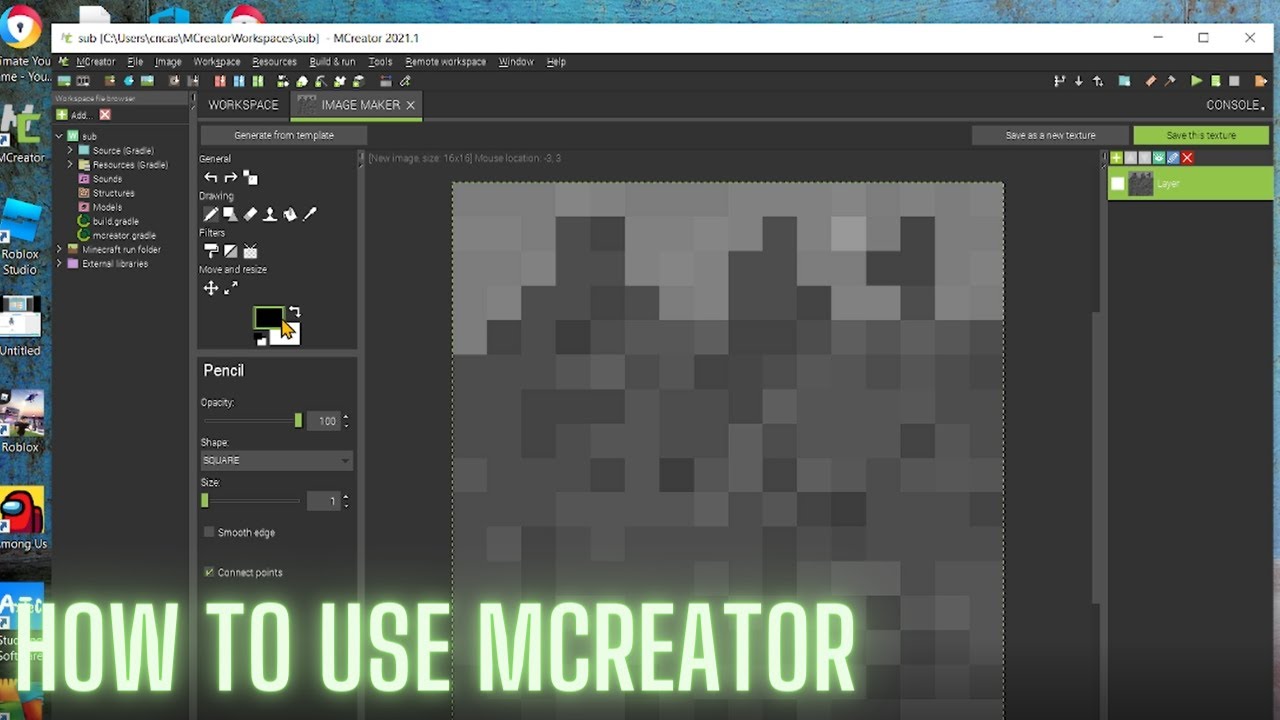Delete layer with red X icon
Image resolution: width=1280 pixels, height=720 pixels.
pos(1187,158)
